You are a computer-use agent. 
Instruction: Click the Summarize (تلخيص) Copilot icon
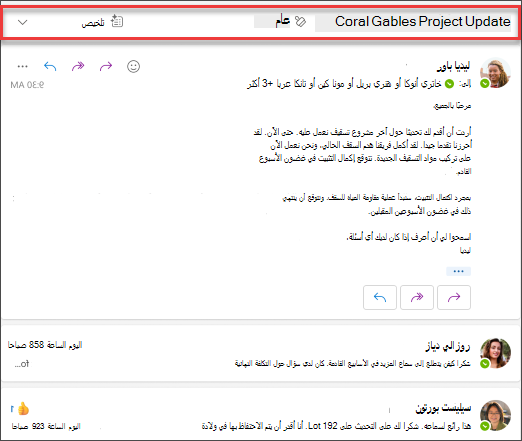pos(117,21)
